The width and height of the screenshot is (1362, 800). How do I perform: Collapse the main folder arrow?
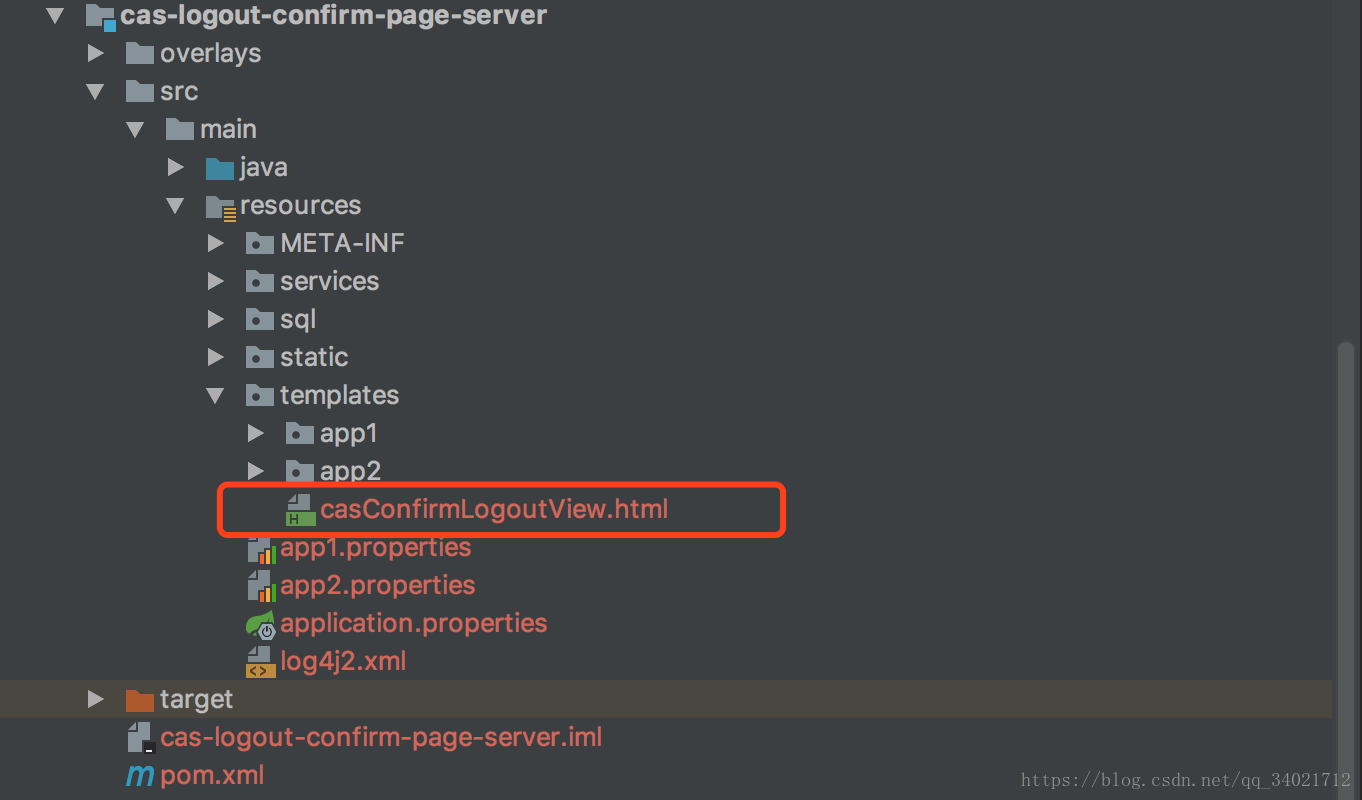click(x=136, y=129)
